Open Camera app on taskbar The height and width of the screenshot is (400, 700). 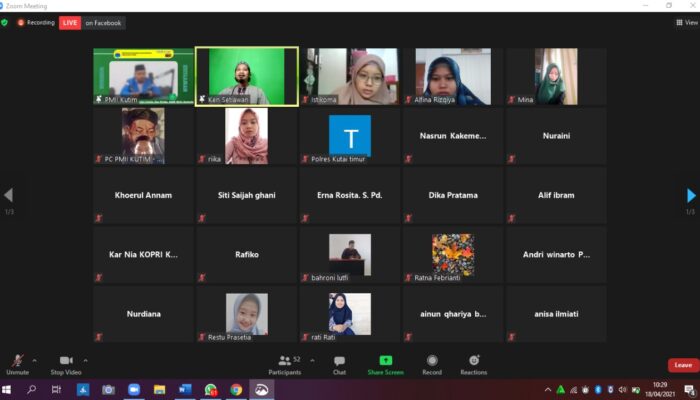(x=108, y=390)
